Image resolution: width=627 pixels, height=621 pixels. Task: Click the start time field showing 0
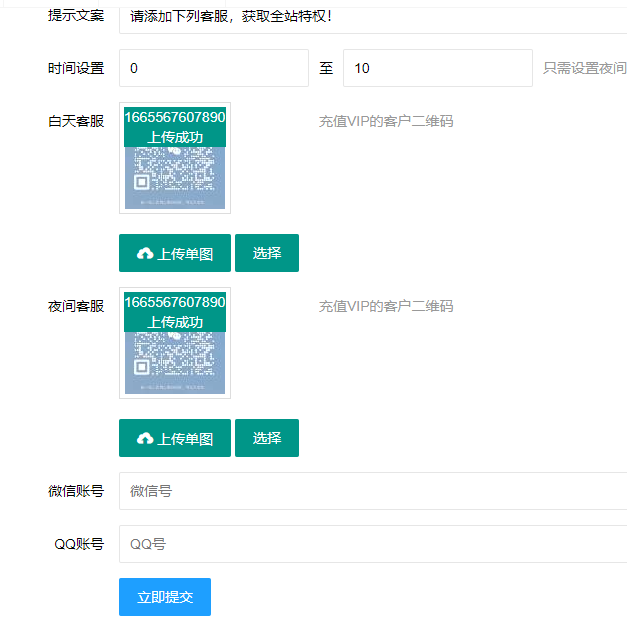(x=214, y=68)
